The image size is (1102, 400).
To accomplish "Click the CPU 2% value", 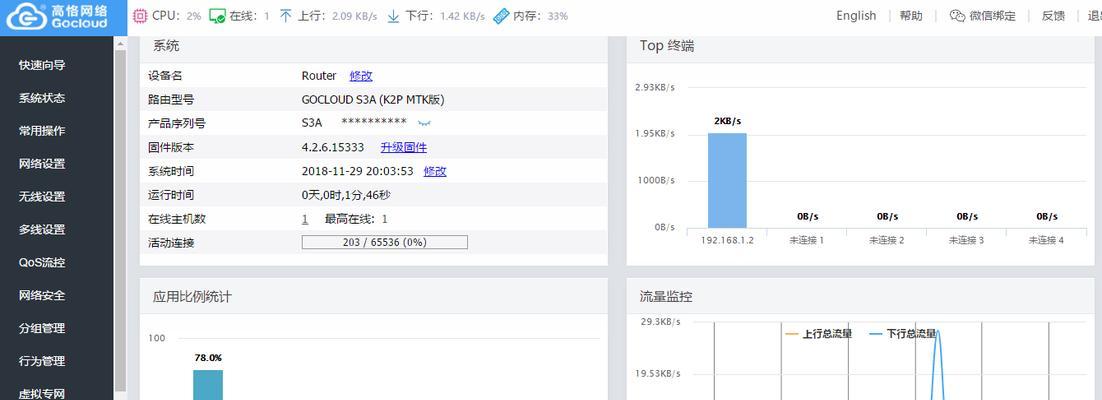I will click(x=194, y=16).
